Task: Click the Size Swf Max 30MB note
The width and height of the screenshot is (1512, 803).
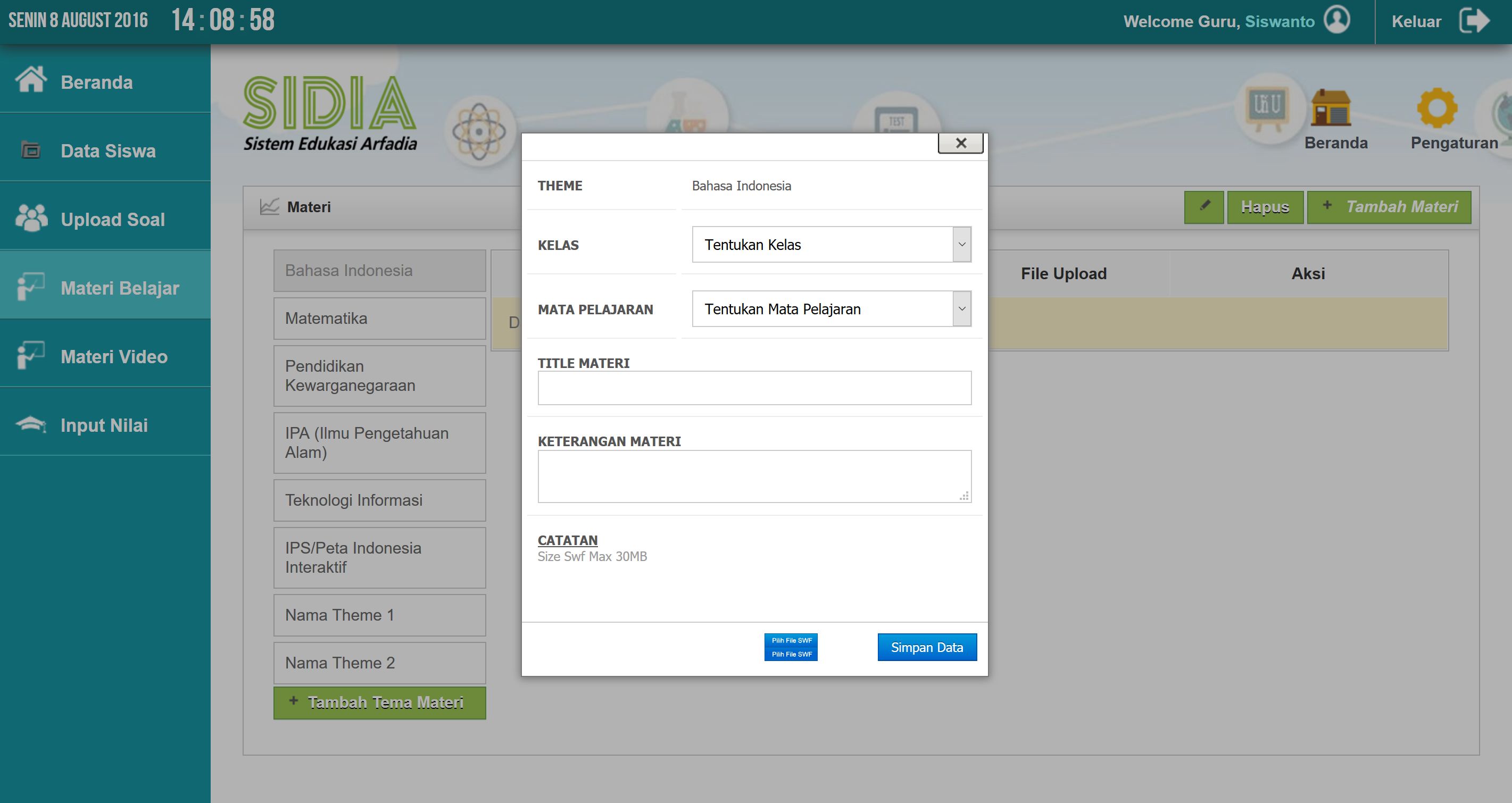Action: tap(592, 556)
